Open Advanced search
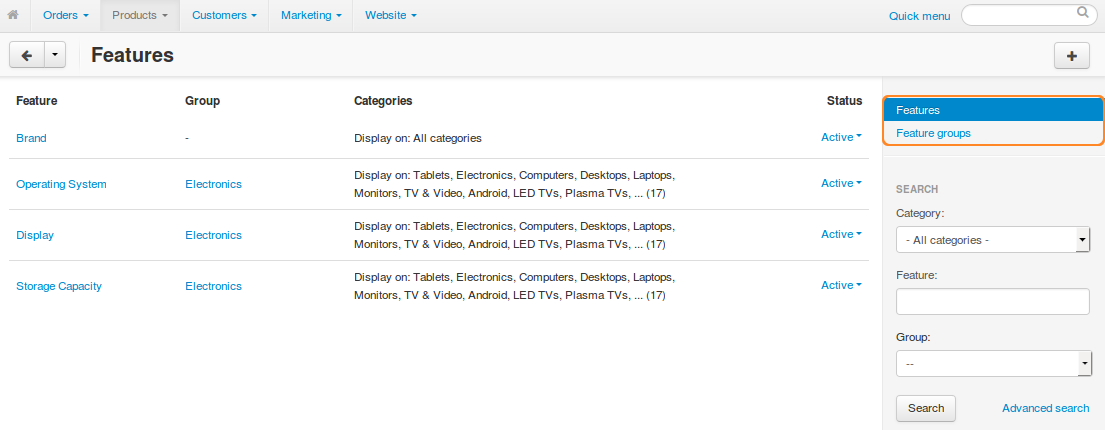The height and width of the screenshot is (430, 1105). pyautogui.click(x=1045, y=408)
